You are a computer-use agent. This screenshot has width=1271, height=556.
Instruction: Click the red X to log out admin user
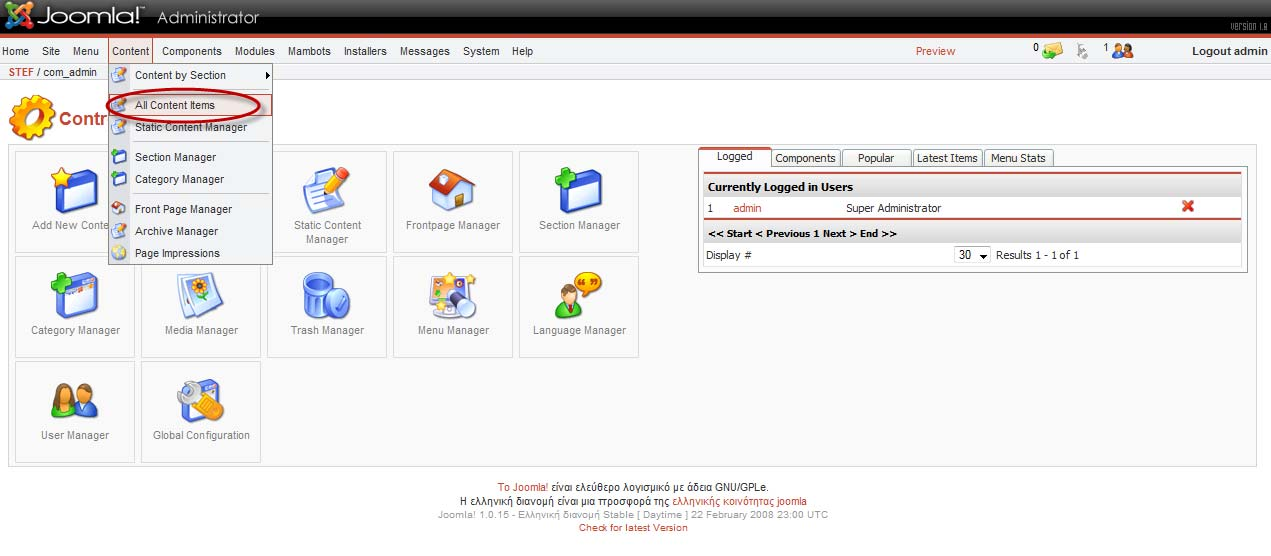click(1188, 206)
